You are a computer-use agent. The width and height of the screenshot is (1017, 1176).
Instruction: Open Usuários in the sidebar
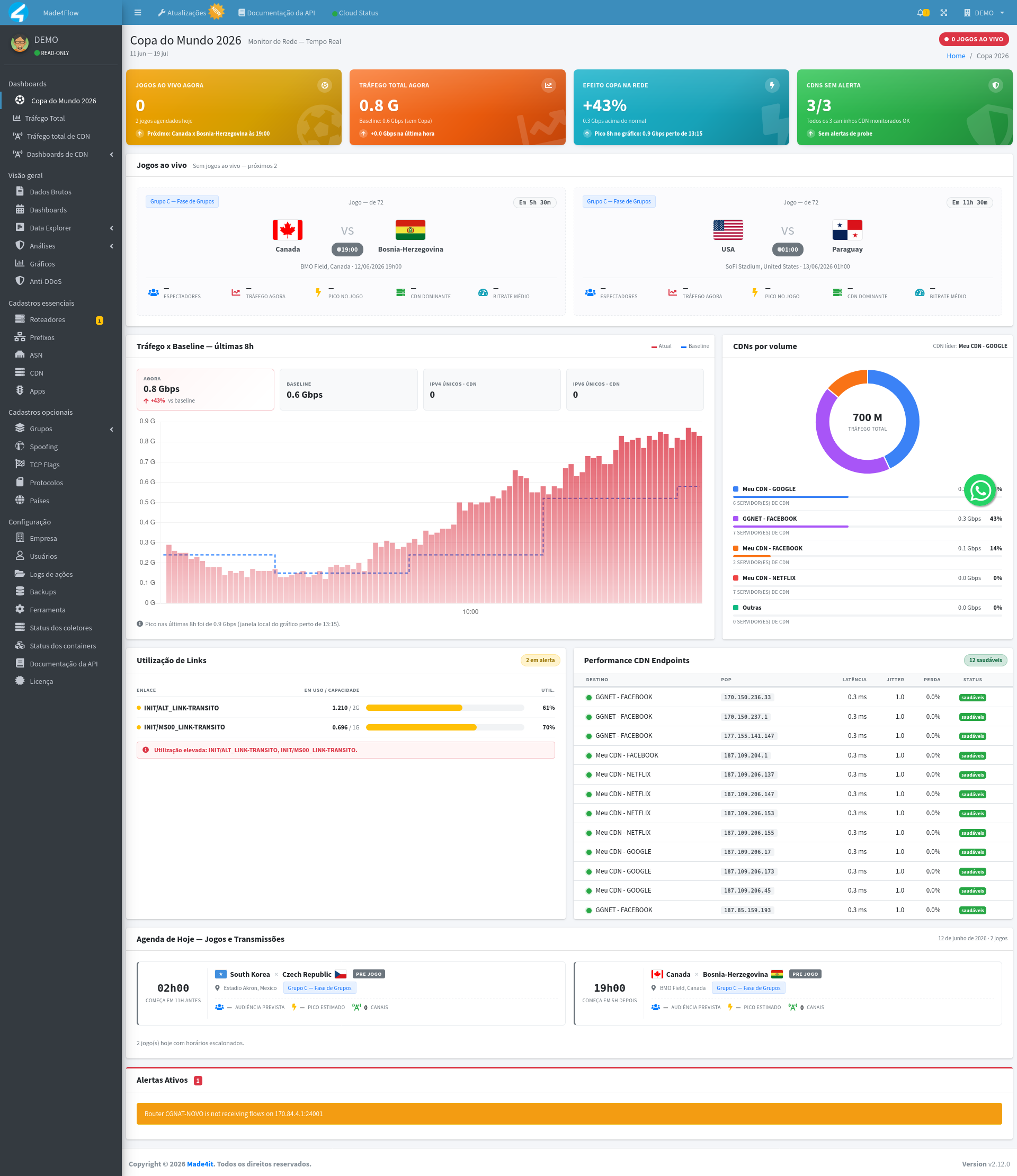pyautogui.click(x=61, y=556)
